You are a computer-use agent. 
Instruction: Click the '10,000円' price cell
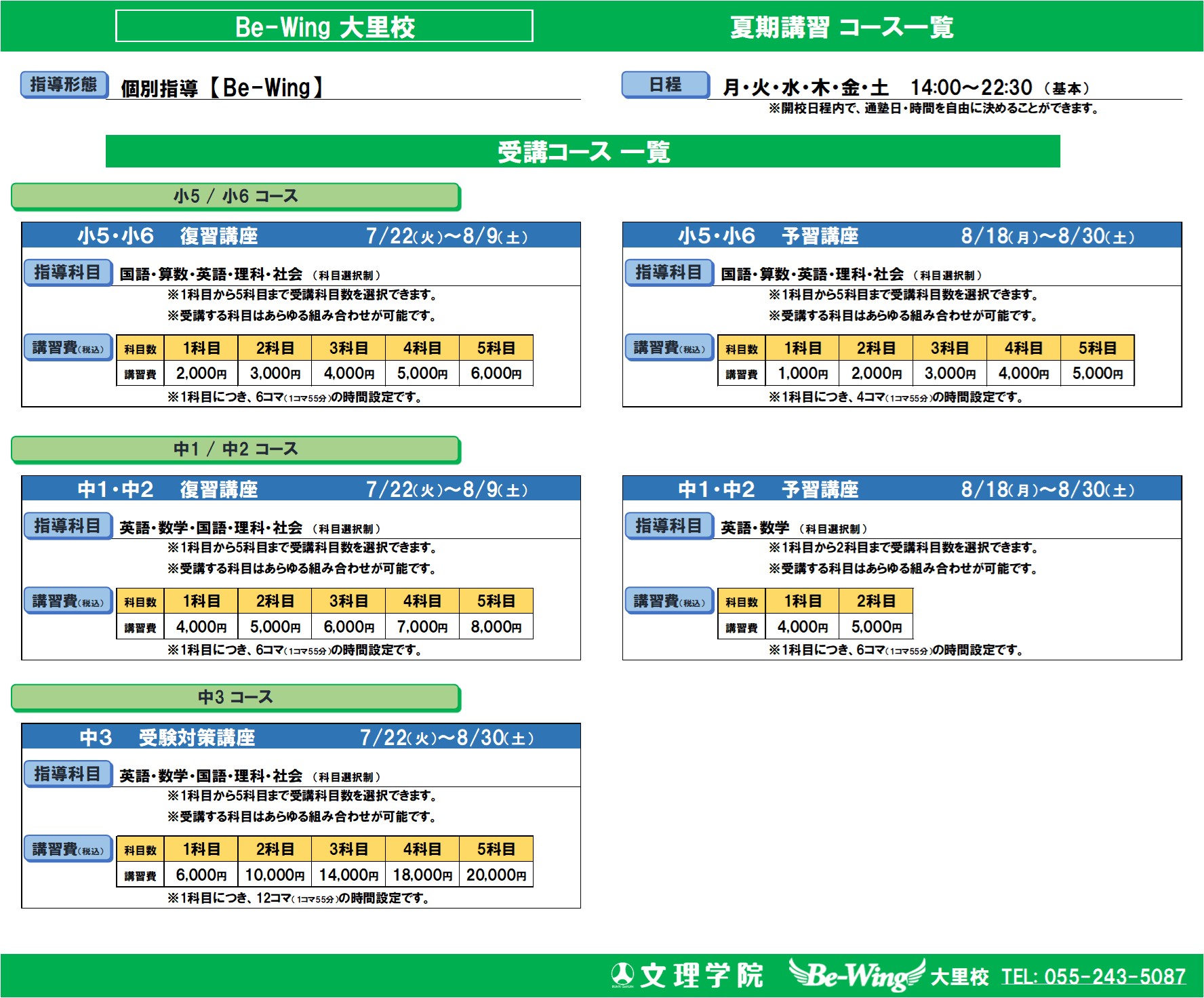[x=275, y=875]
